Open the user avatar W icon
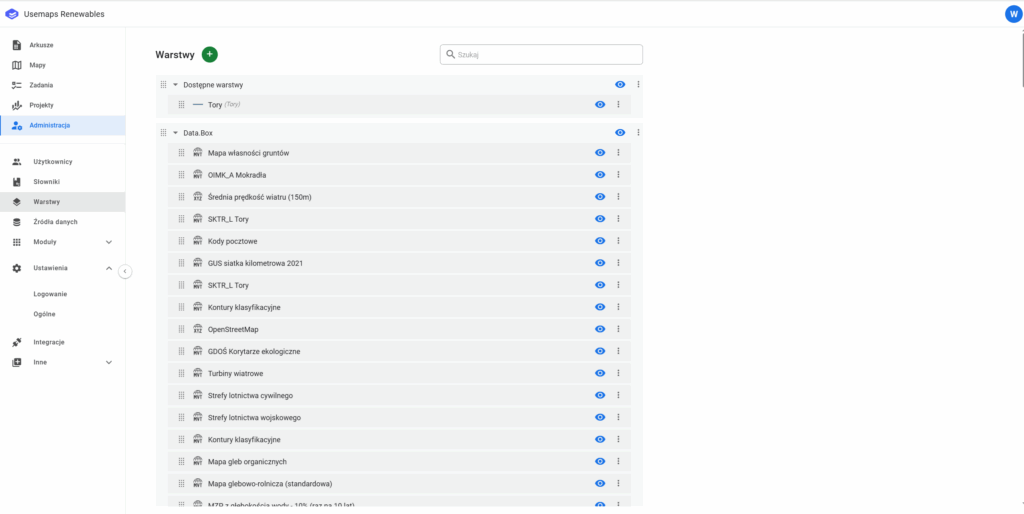Viewport: 1024px width, 514px height. coord(1012,14)
